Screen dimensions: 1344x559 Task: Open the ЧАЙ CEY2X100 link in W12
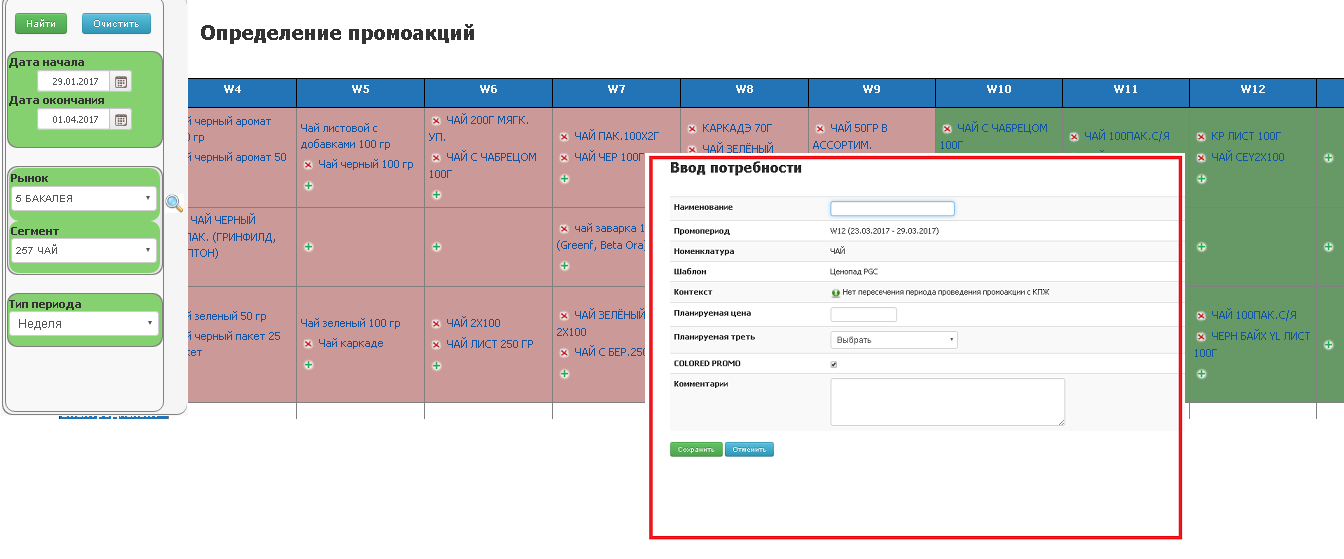1247,158
